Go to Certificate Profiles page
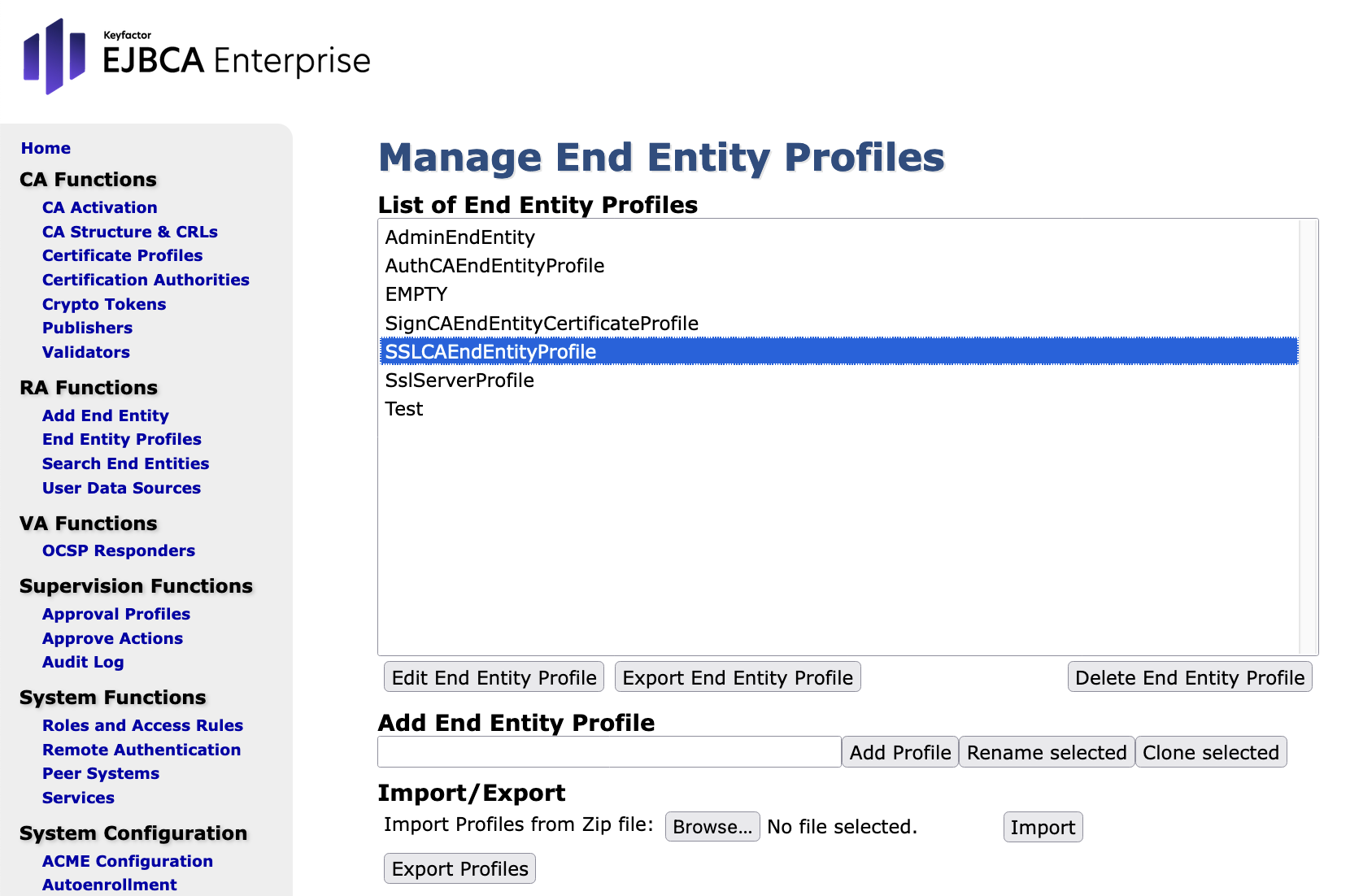The height and width of the screenshot is (896, 1350). tap(122, 255)
